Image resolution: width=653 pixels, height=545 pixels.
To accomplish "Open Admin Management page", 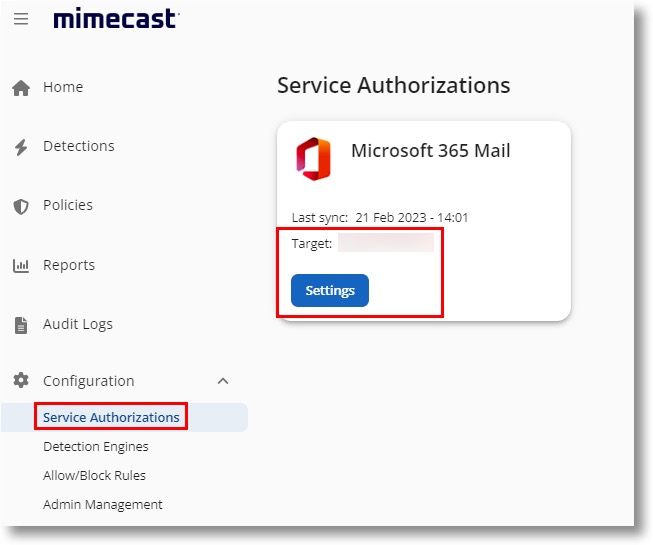I will pos(102,505).
